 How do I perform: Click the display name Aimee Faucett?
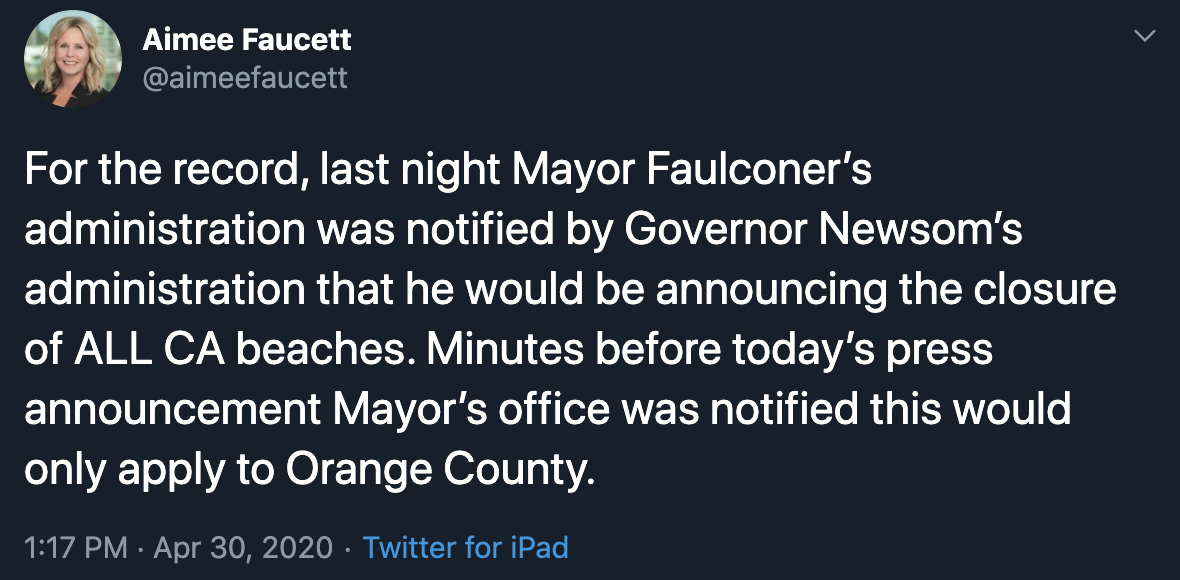247,40
